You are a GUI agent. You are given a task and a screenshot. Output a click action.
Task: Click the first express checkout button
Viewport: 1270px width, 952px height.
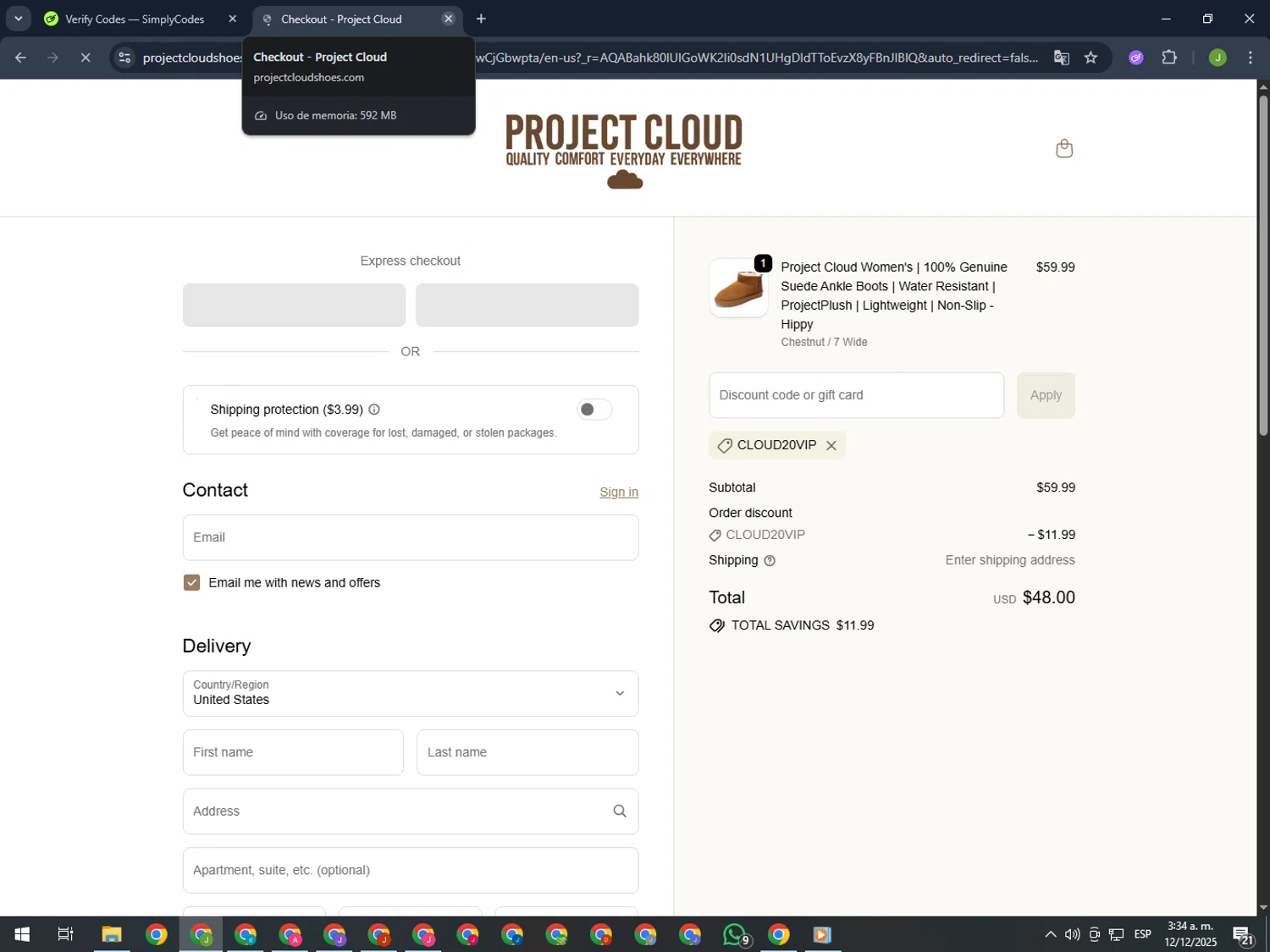coord(294,305)
